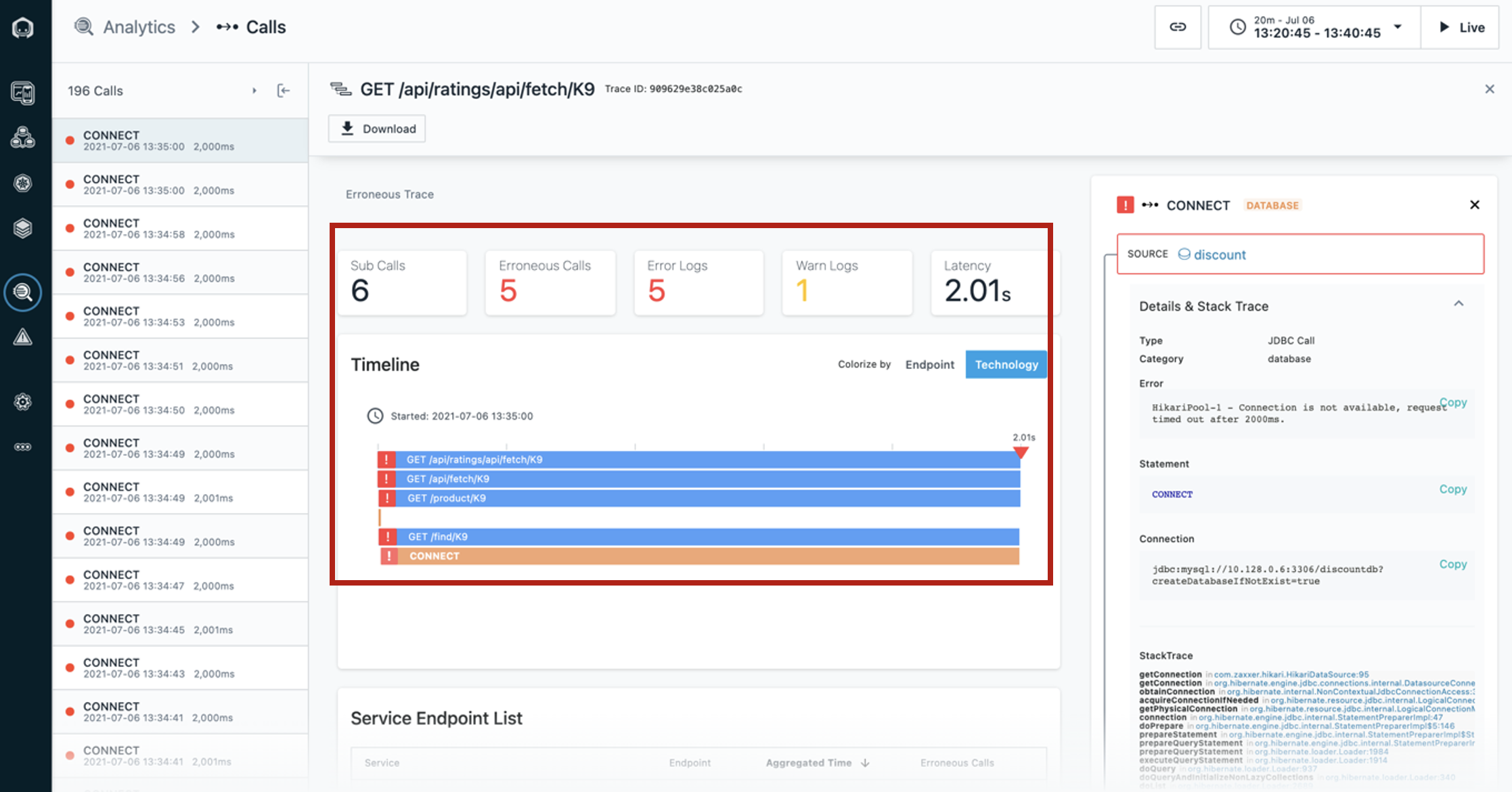Colorize timeline by Technology
This screenshot has width=1512, height=792.
(x=1006, y=364)
